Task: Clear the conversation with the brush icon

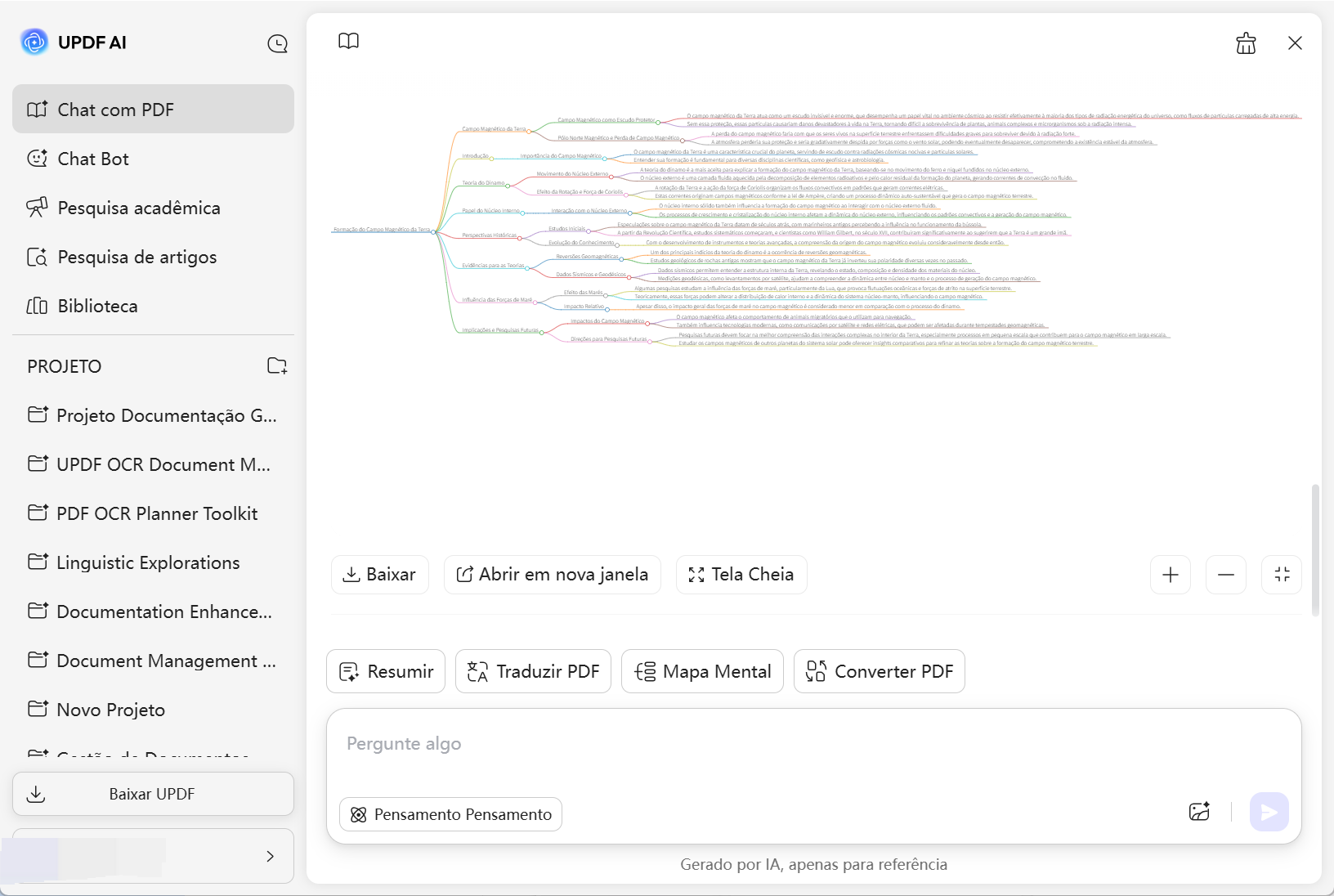Action: pyautogui.click(x=1246, y=43)
